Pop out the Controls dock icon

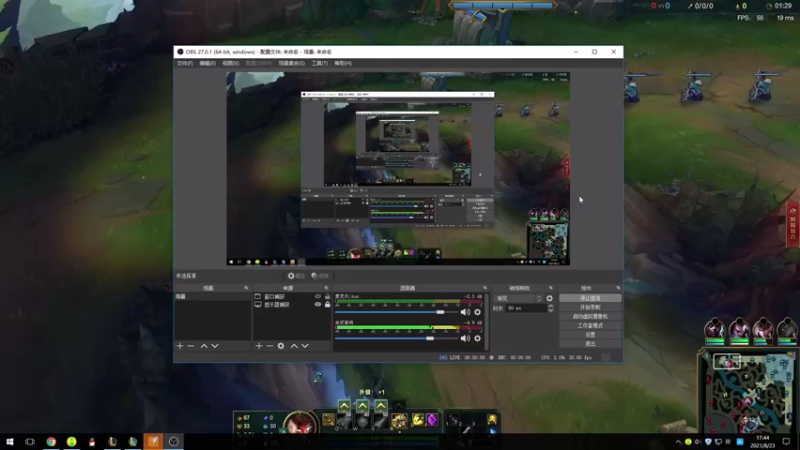(x=618, y=288)
